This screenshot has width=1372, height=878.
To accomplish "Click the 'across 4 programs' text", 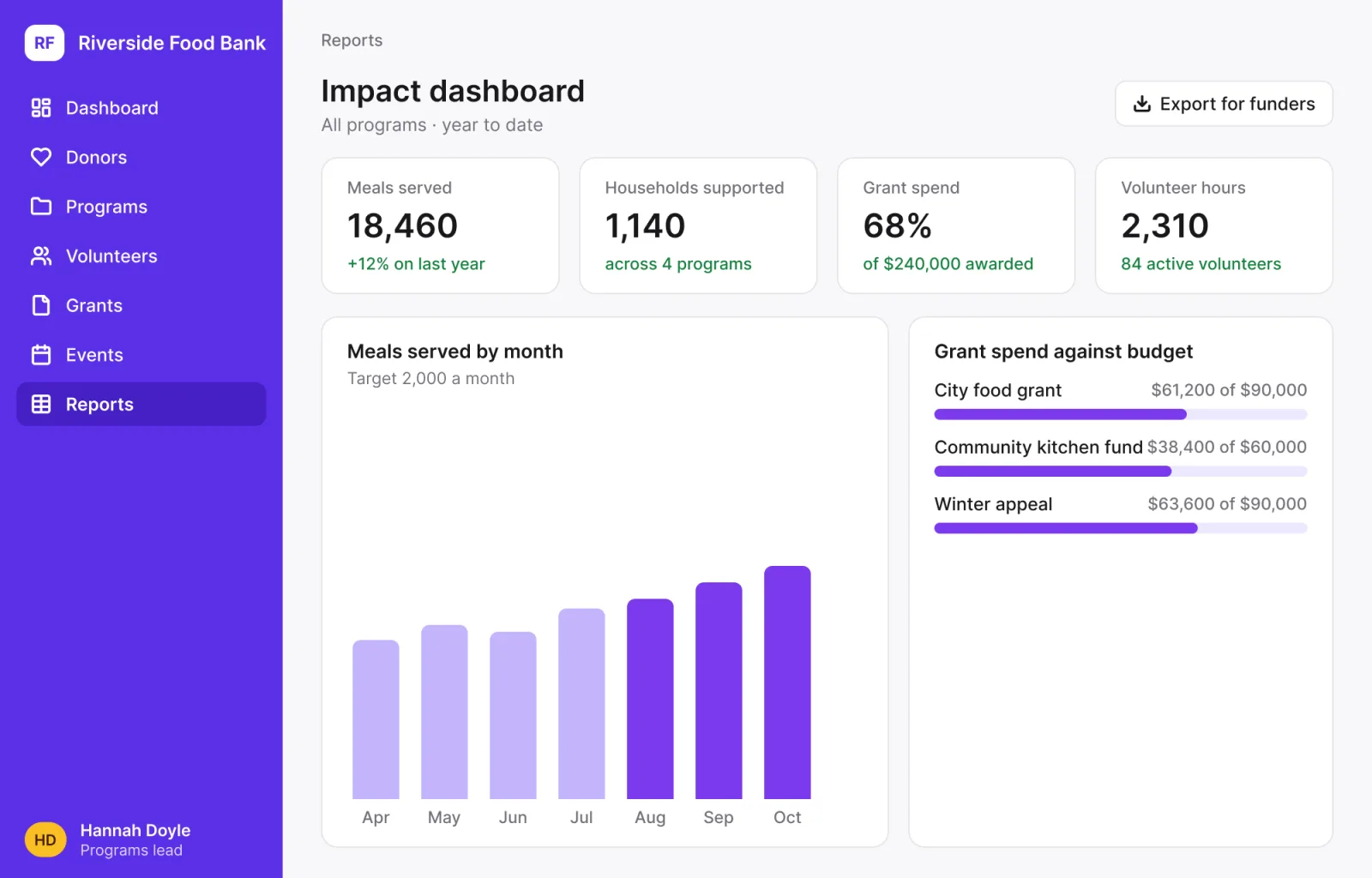I will point(678,264).
